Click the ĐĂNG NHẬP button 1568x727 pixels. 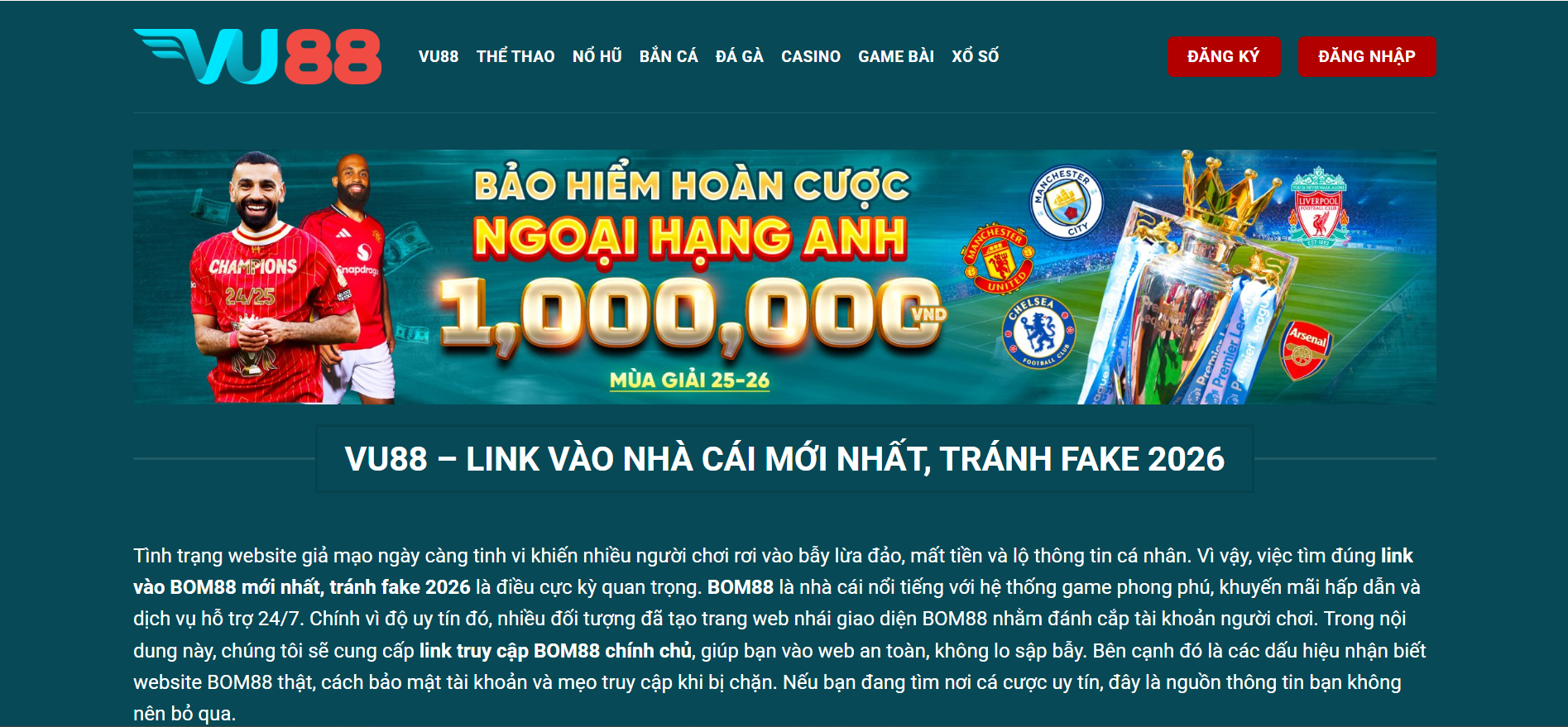(1367, 56)
